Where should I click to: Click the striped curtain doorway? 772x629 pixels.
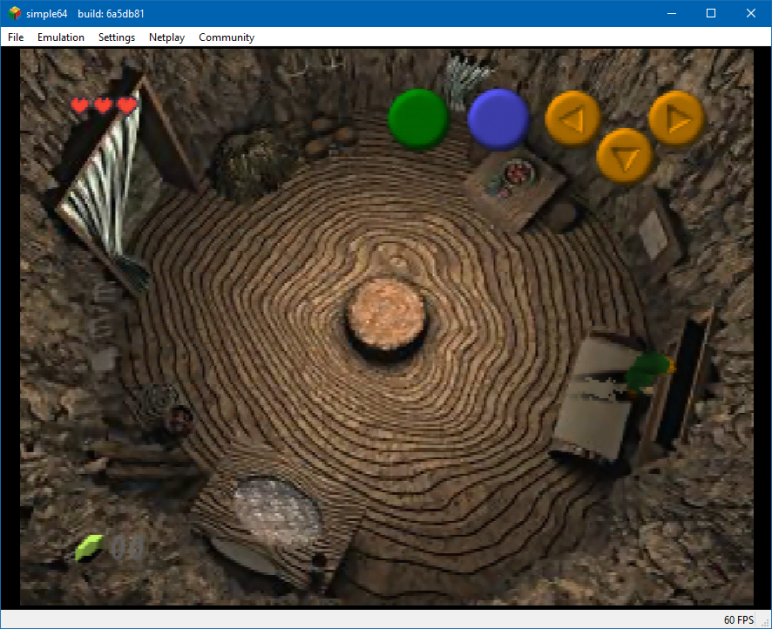click(x=106, y=184)
